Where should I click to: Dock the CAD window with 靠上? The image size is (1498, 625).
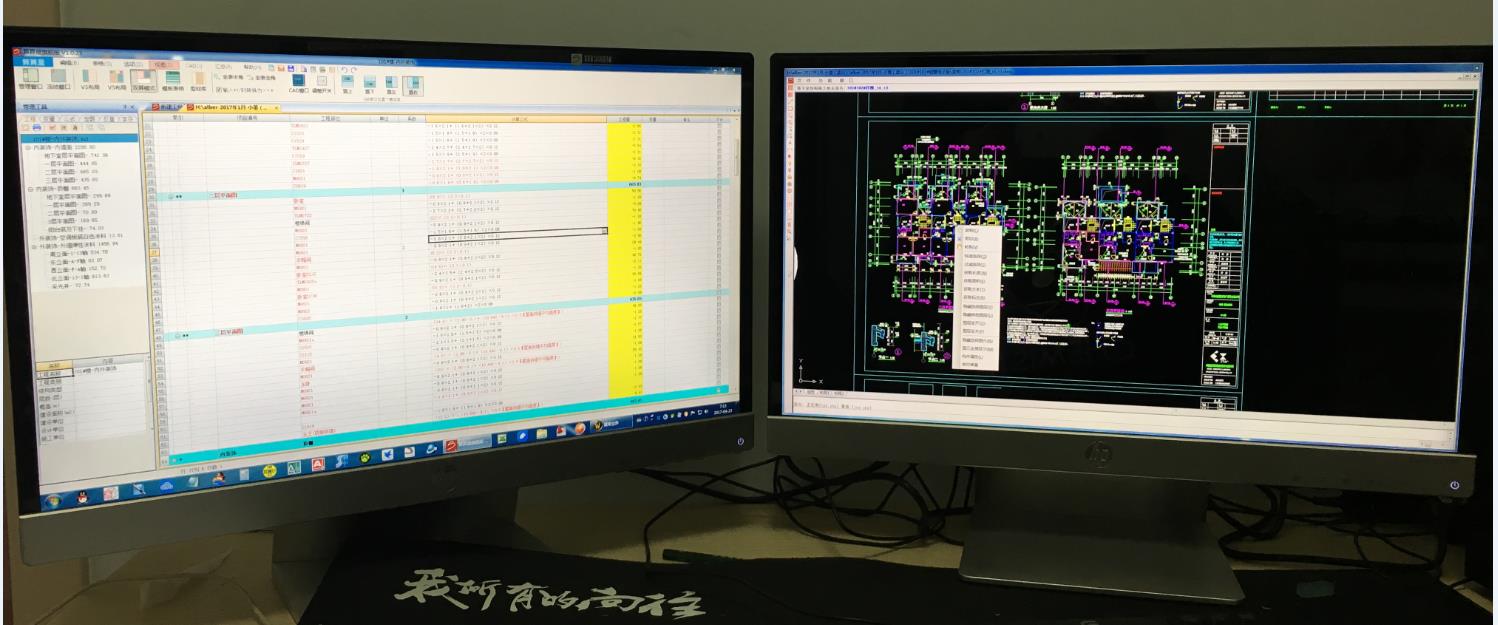(347, 84)
